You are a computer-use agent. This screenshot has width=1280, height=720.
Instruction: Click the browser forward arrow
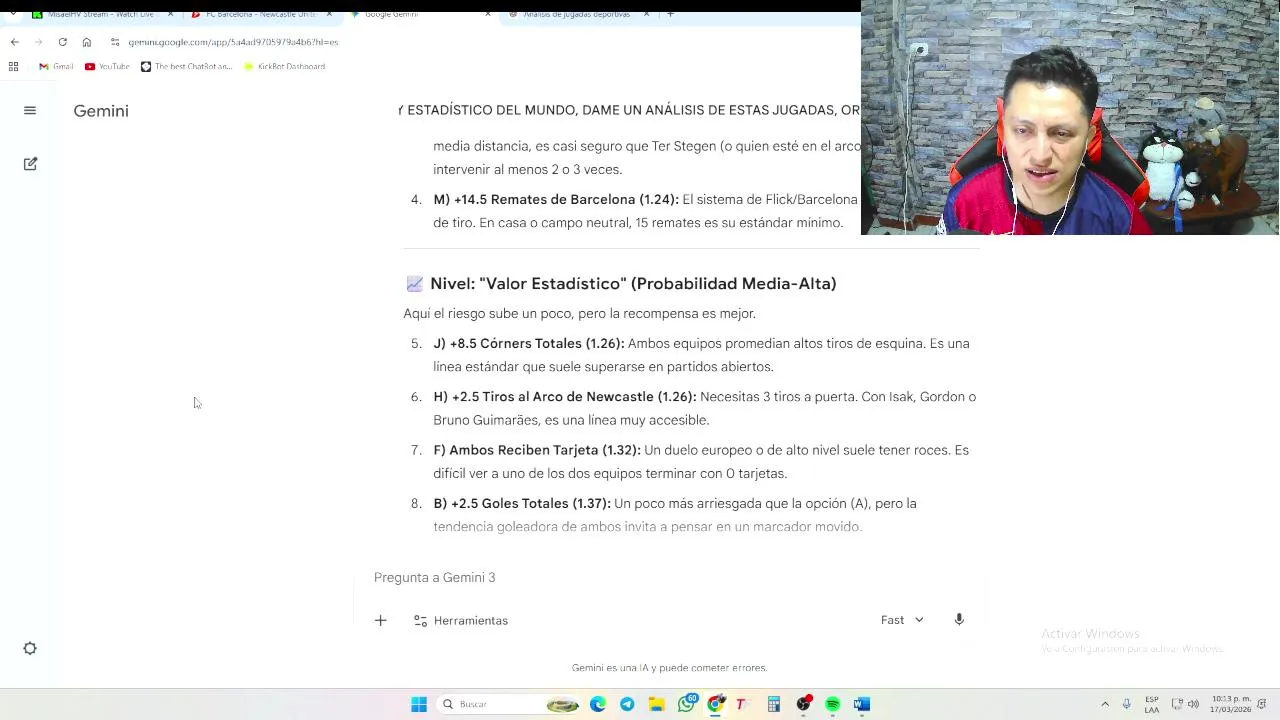point(38,42)
